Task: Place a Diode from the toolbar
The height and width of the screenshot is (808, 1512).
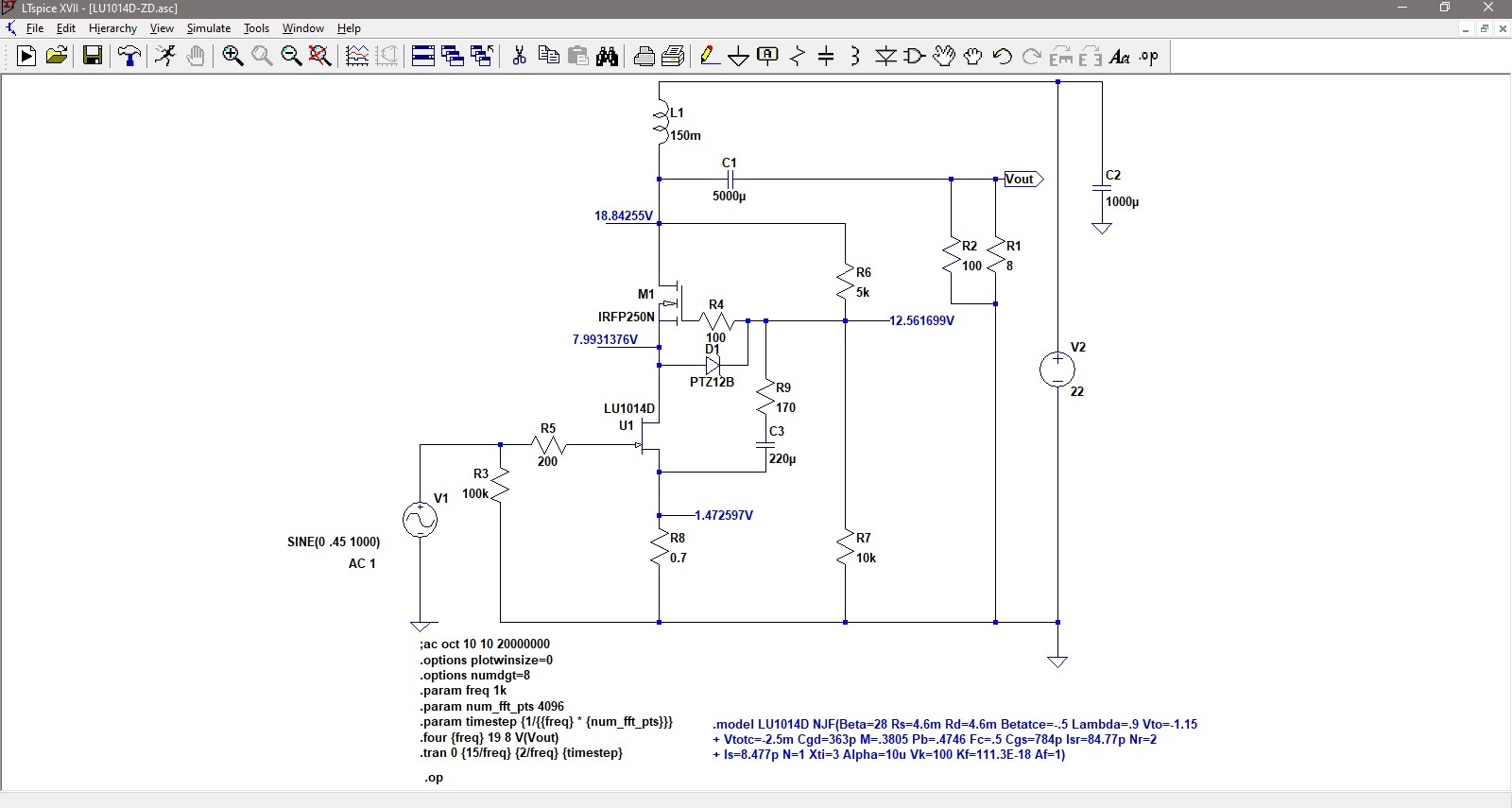Action: pyautogui.click(x=885, y=57)
